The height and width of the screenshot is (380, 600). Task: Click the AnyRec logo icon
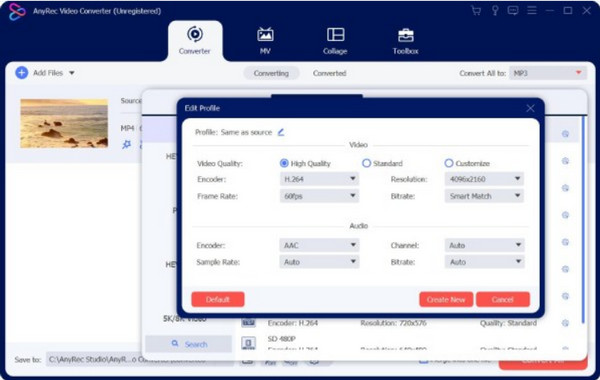tap(17, 11)
